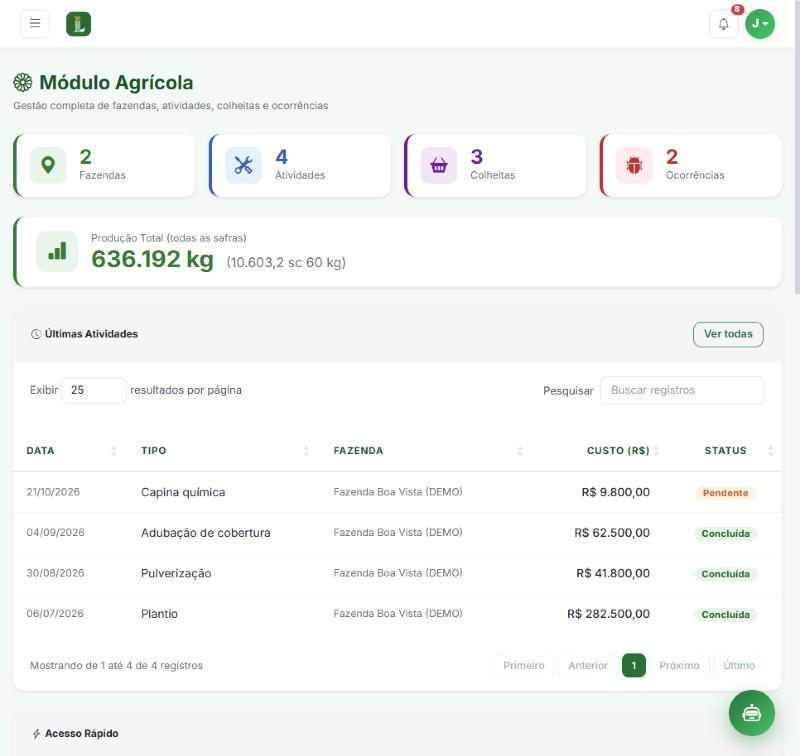Click the Produção Total bar chart icon
This screenshot has height=756, width=800.
[x=57, y=251]
